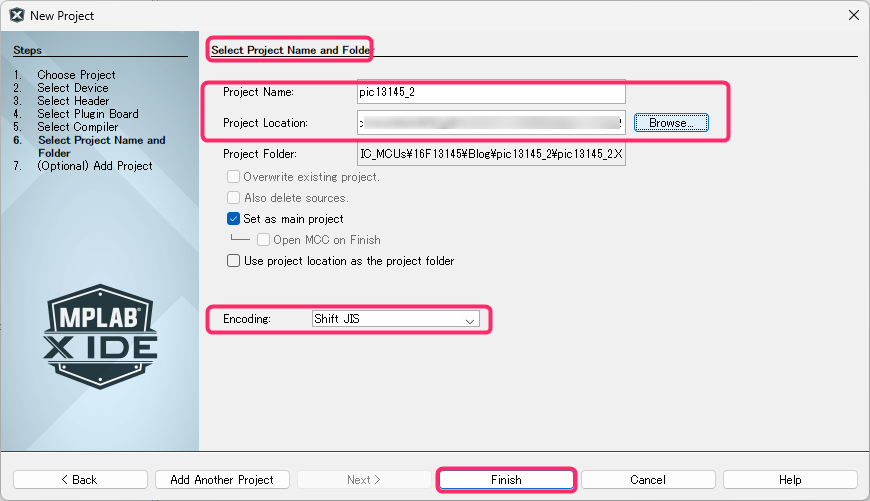Screen dimensions: 870x501
Task: Cancel the new project wizard
Action: click(647, 480)
